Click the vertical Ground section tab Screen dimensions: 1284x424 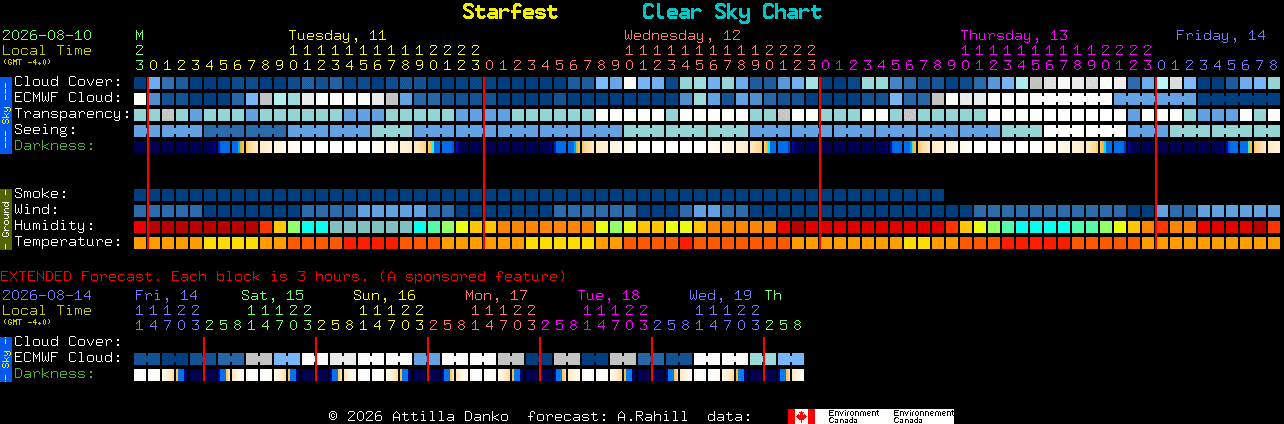[x=5, y=218]
